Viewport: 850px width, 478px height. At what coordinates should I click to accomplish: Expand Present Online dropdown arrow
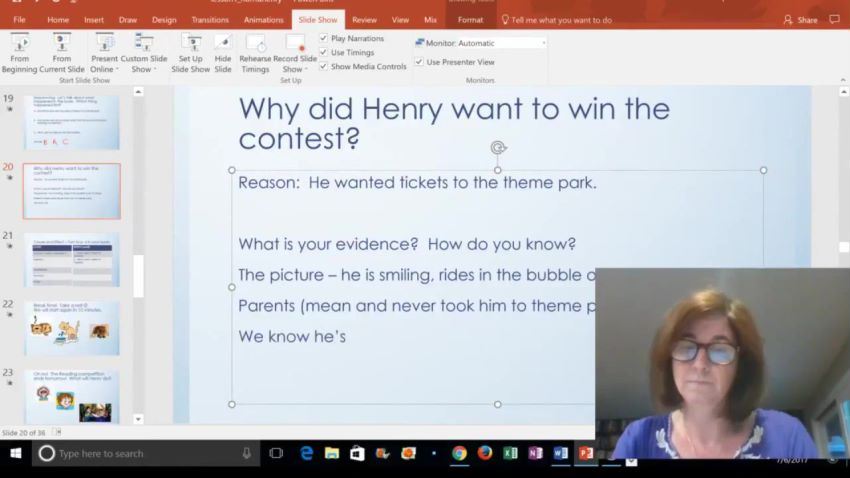pos(117,69)
